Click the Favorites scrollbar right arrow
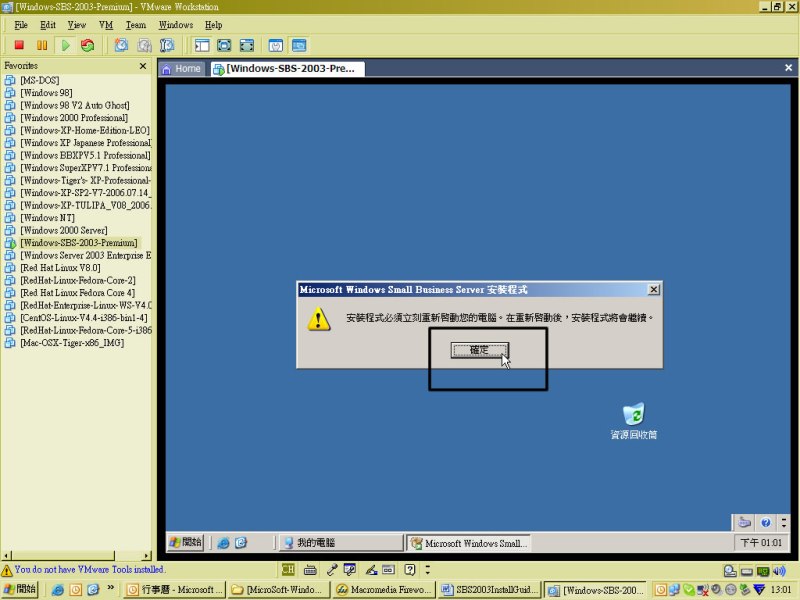Screen dimensions: 800x600 click(x=147, y=556)
